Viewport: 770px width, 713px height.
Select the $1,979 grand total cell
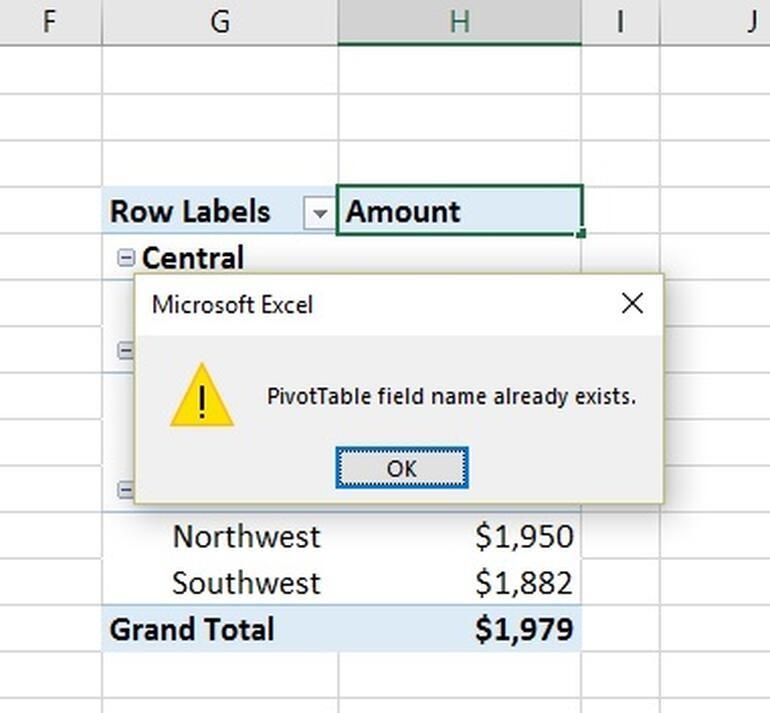pos(459,630)
